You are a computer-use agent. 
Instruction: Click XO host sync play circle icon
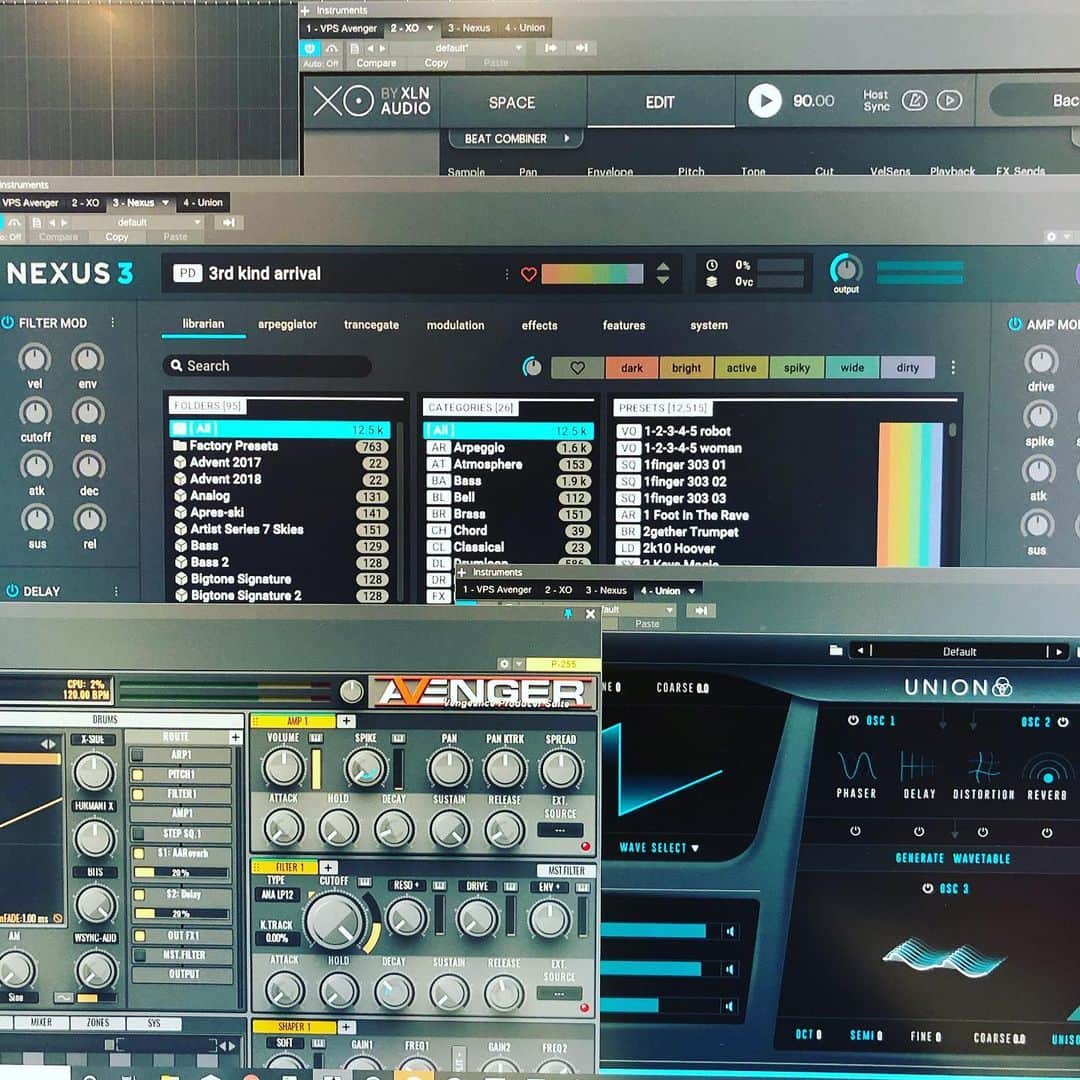(950, 101)
